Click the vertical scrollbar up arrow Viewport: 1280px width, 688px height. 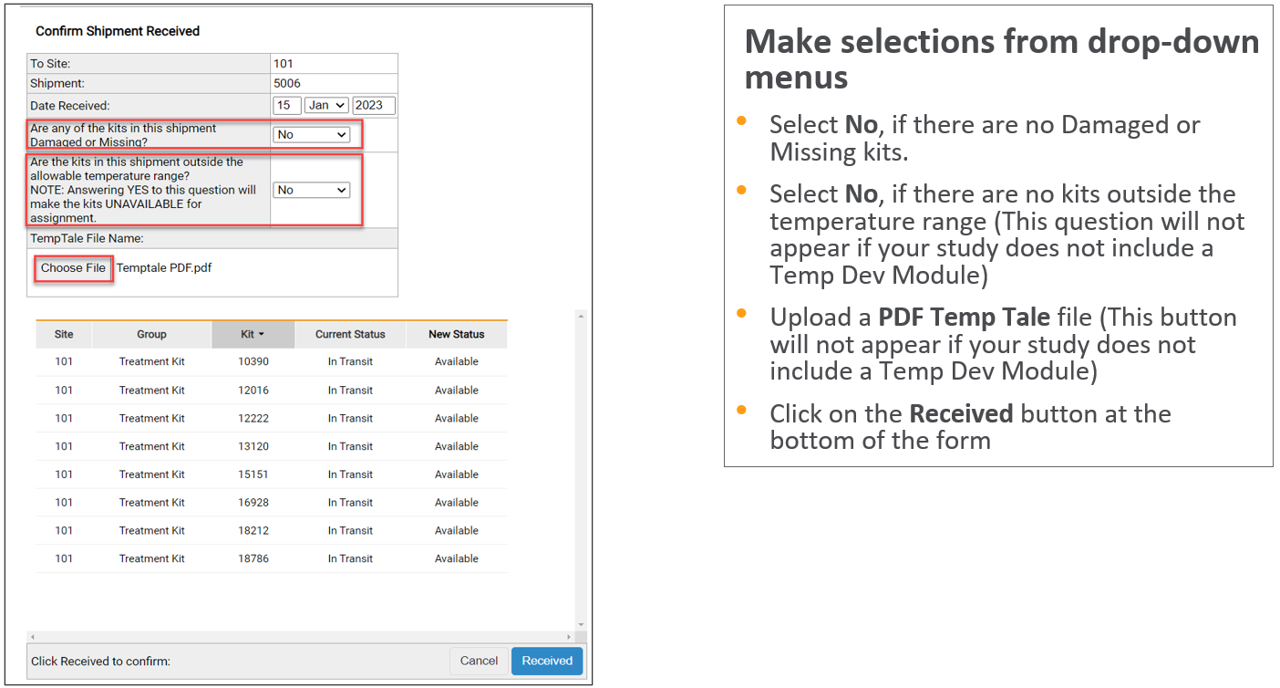(x=579, y=316)
